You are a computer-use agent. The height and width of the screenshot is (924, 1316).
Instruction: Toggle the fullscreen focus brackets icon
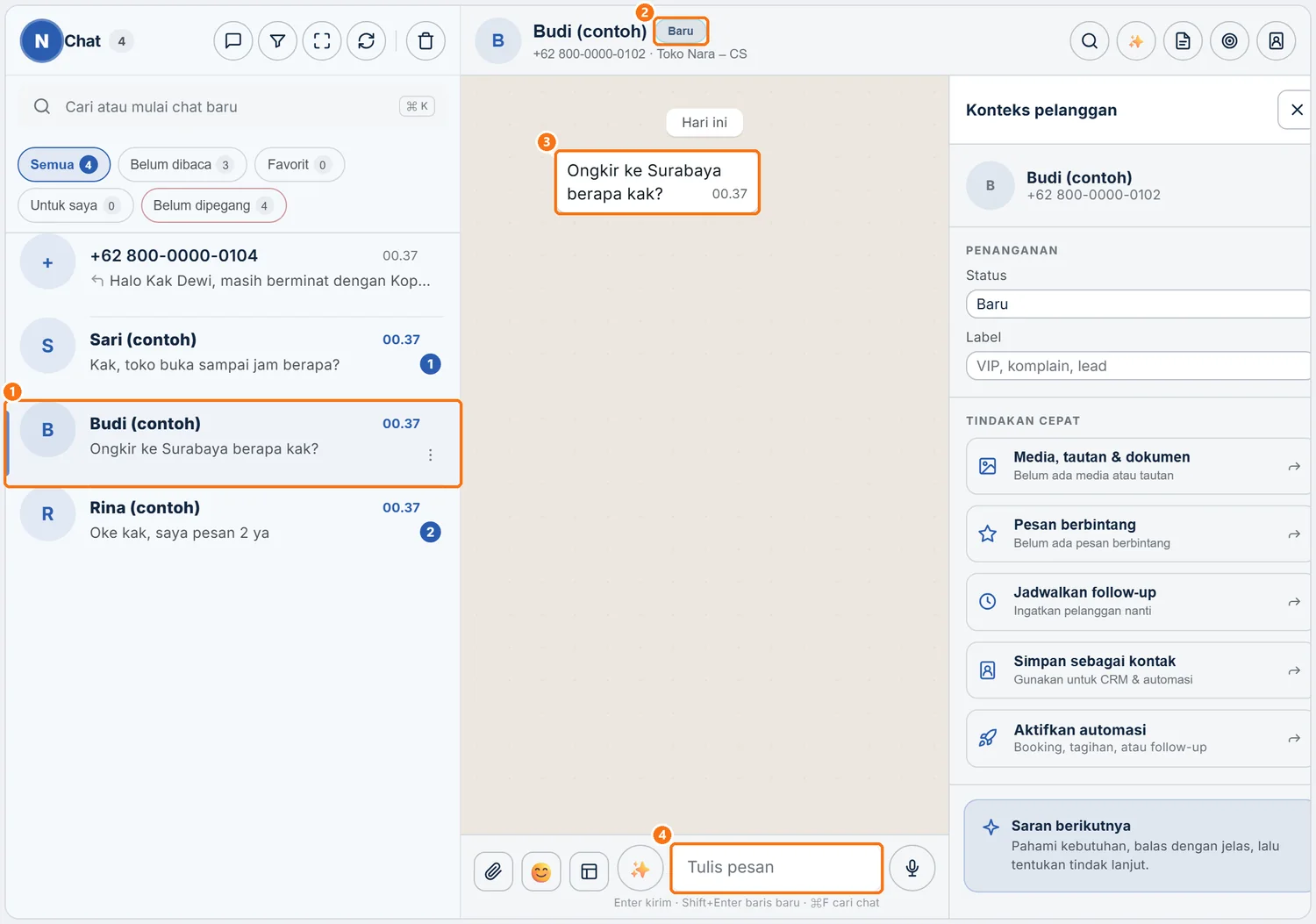322,40
